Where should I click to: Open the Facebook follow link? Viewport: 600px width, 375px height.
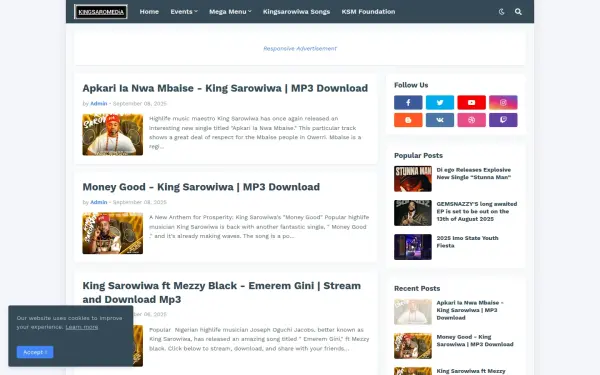pos(408,103)
